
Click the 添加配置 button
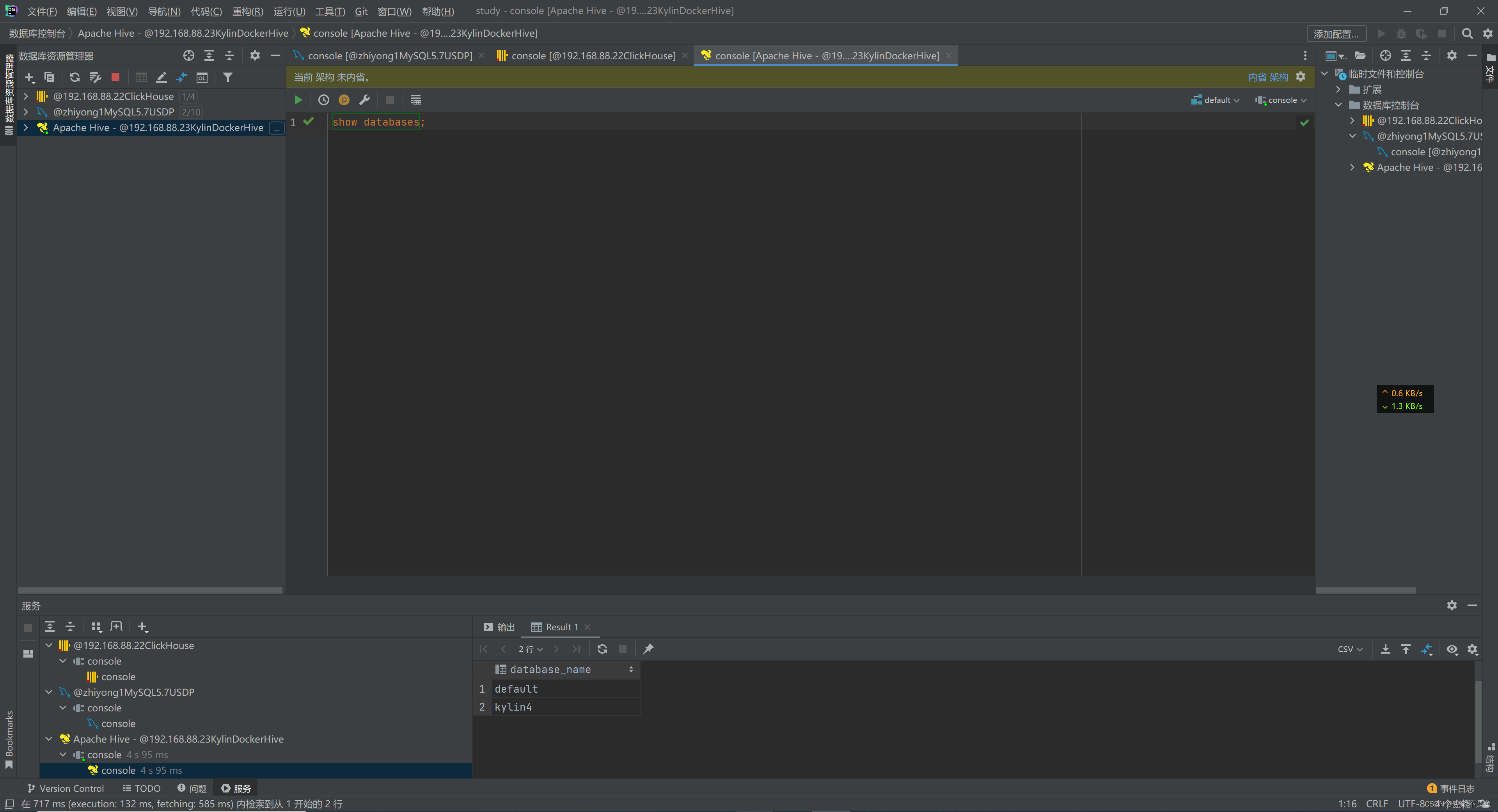click(x=1336, y=34)
